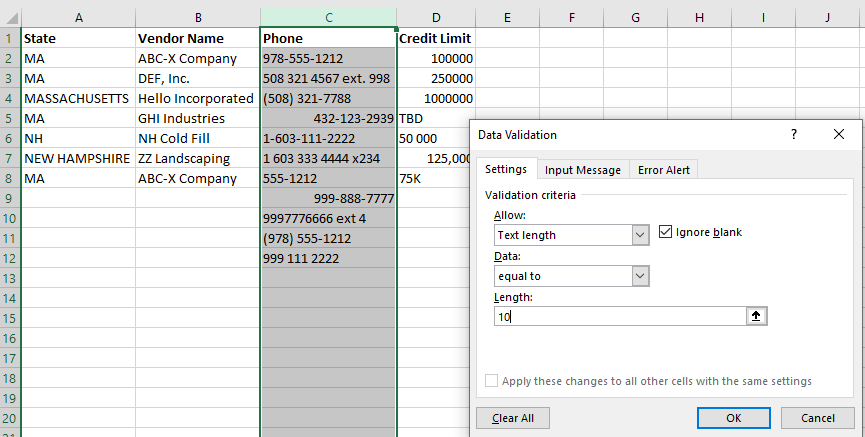Click the OK button
The height and width of the screenshot is (437, 865).
pos(733,418)
